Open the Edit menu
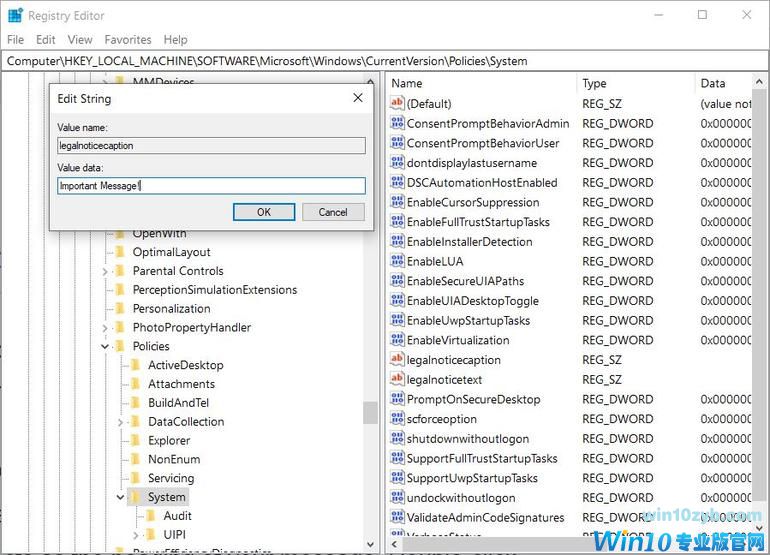Image resolution: width=770 pixels, height=555 pixels. (46, 39)
